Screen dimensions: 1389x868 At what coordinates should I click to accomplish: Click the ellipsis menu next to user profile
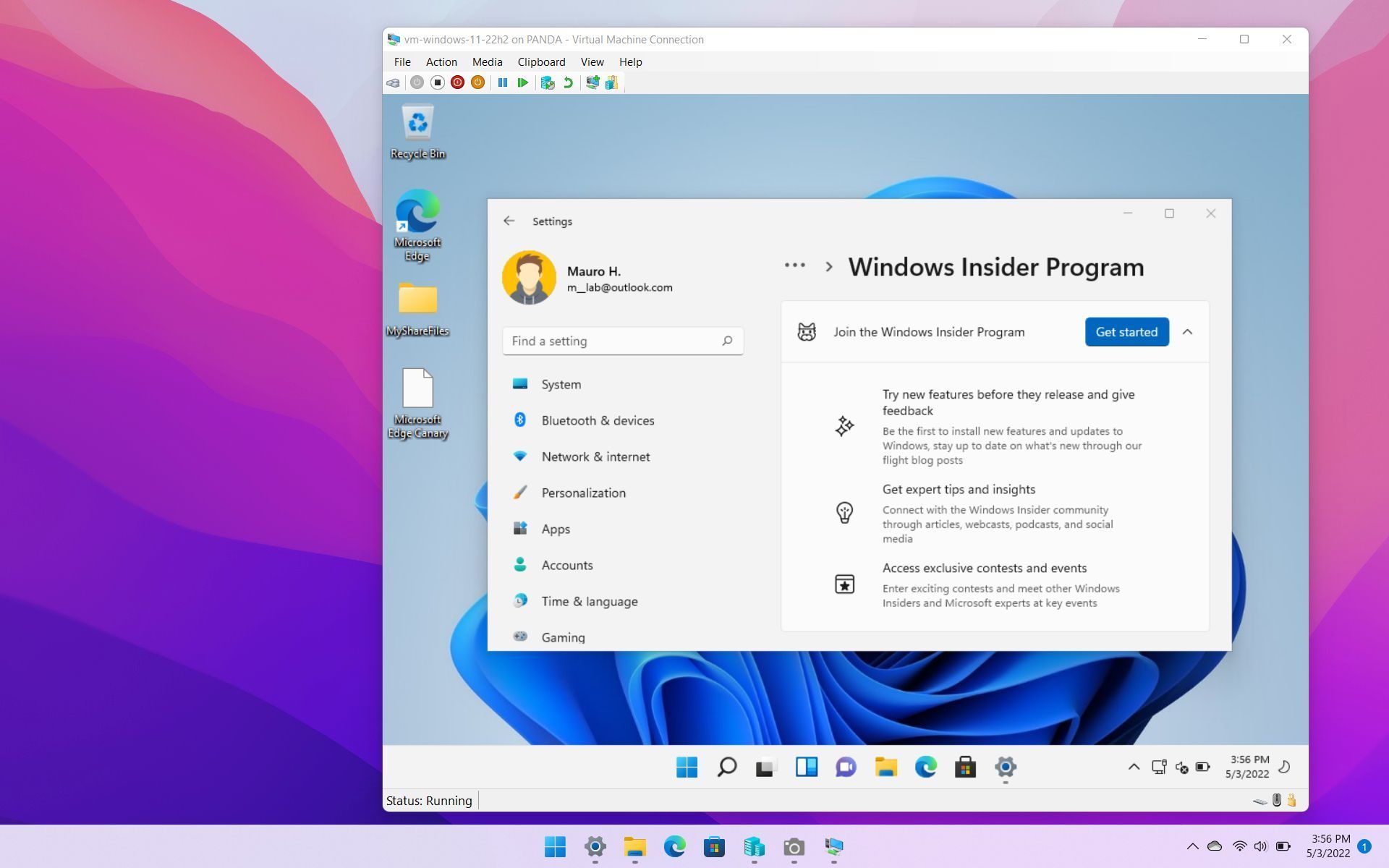[794, 263]
